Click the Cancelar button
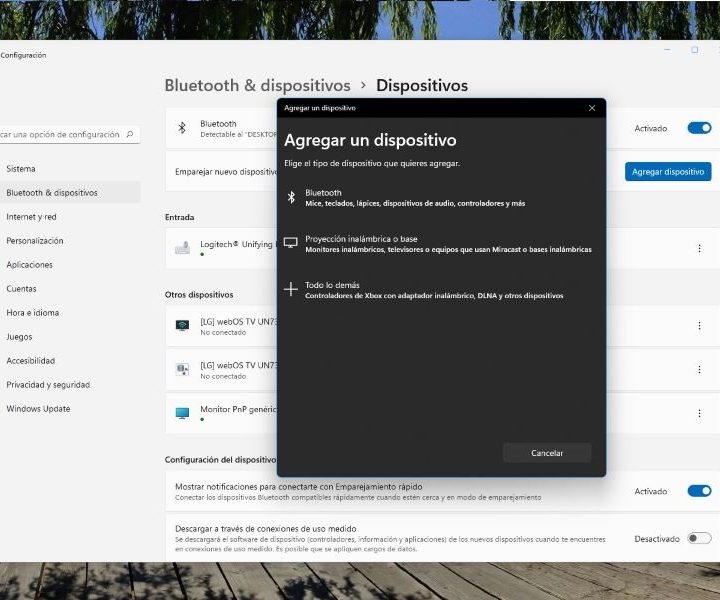 click(x=547, y=453)
